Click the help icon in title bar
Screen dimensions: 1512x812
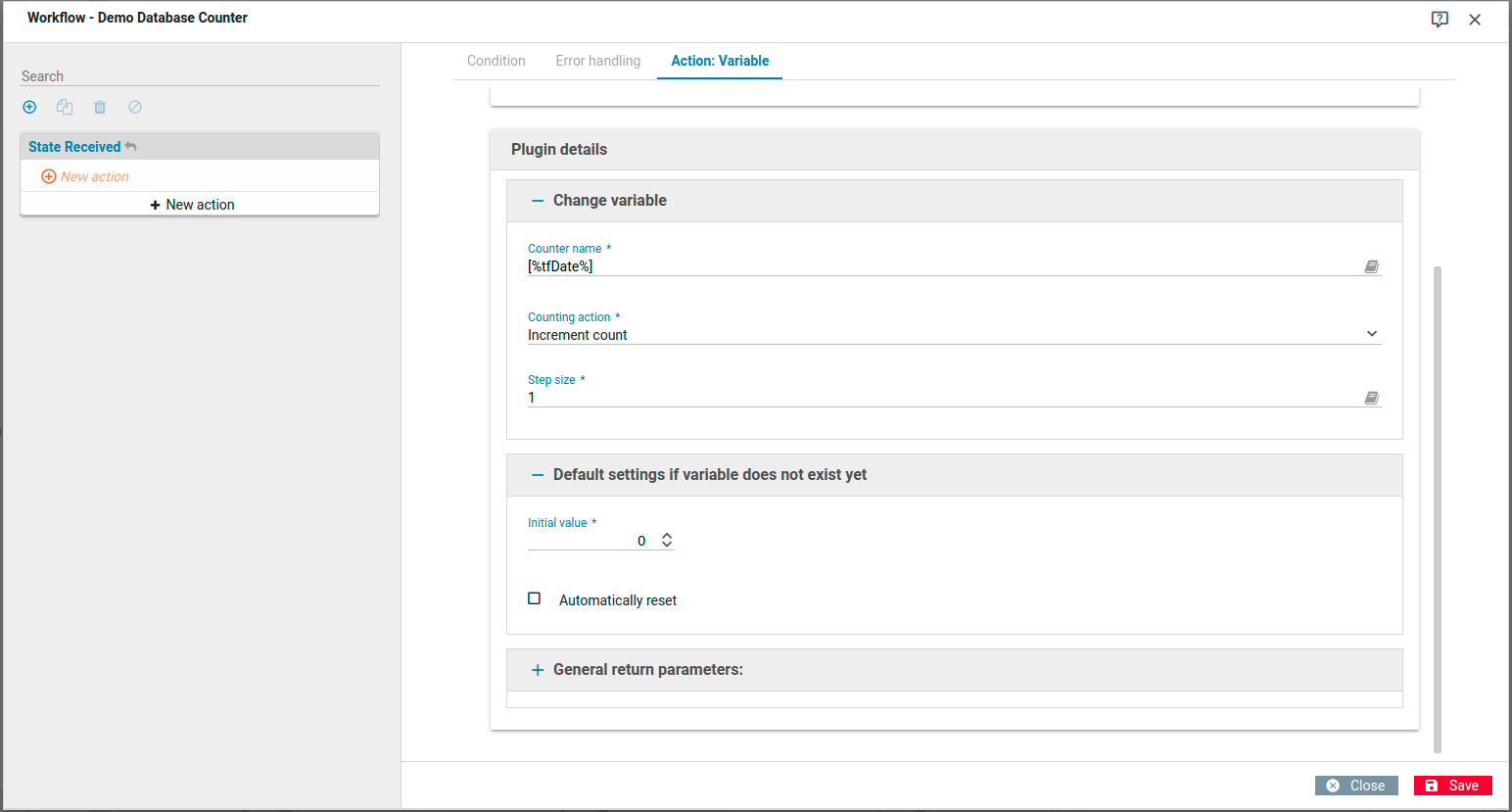click(1439, 20)
